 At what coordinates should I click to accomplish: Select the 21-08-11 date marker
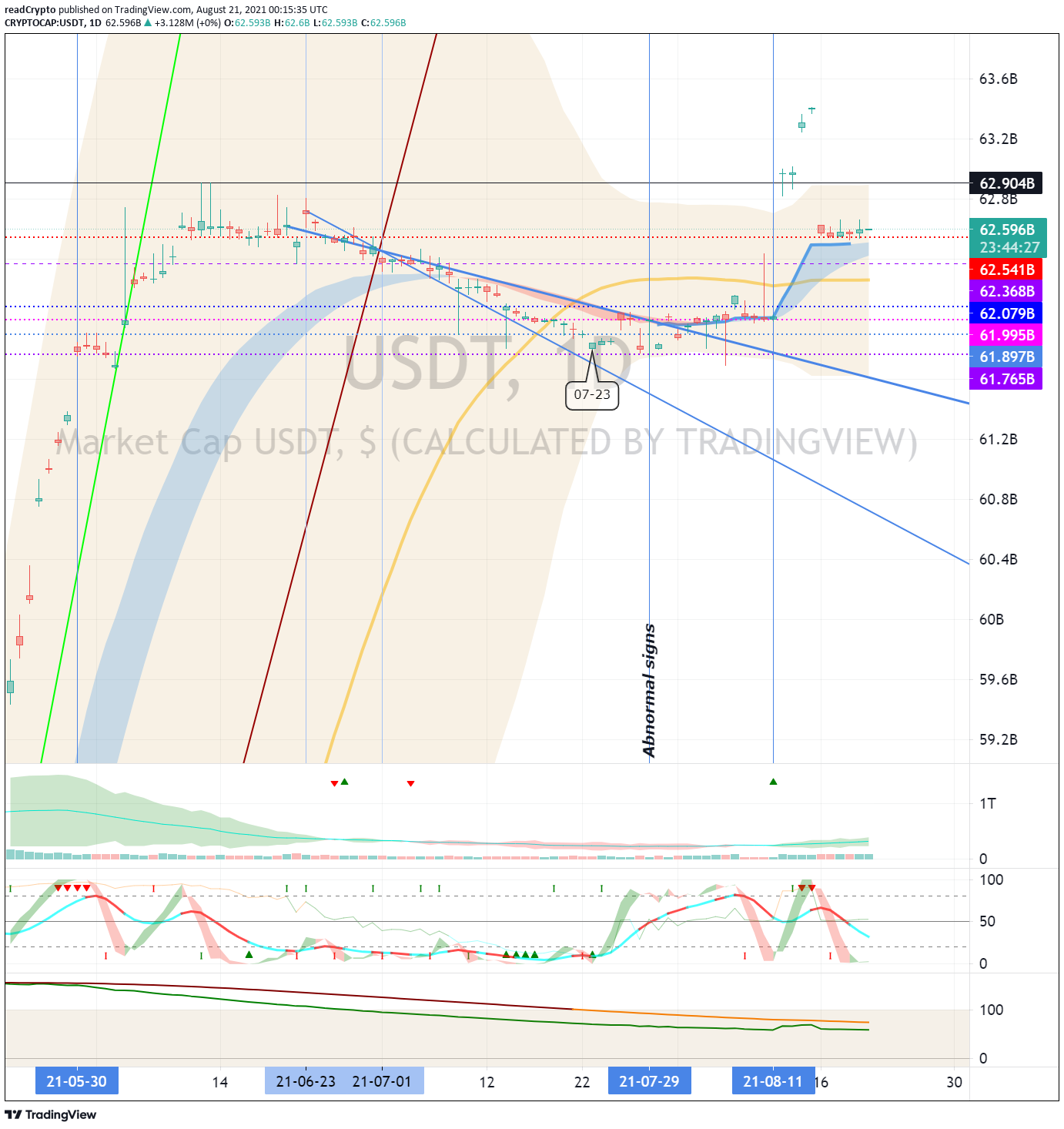[x=773, y=1081]
